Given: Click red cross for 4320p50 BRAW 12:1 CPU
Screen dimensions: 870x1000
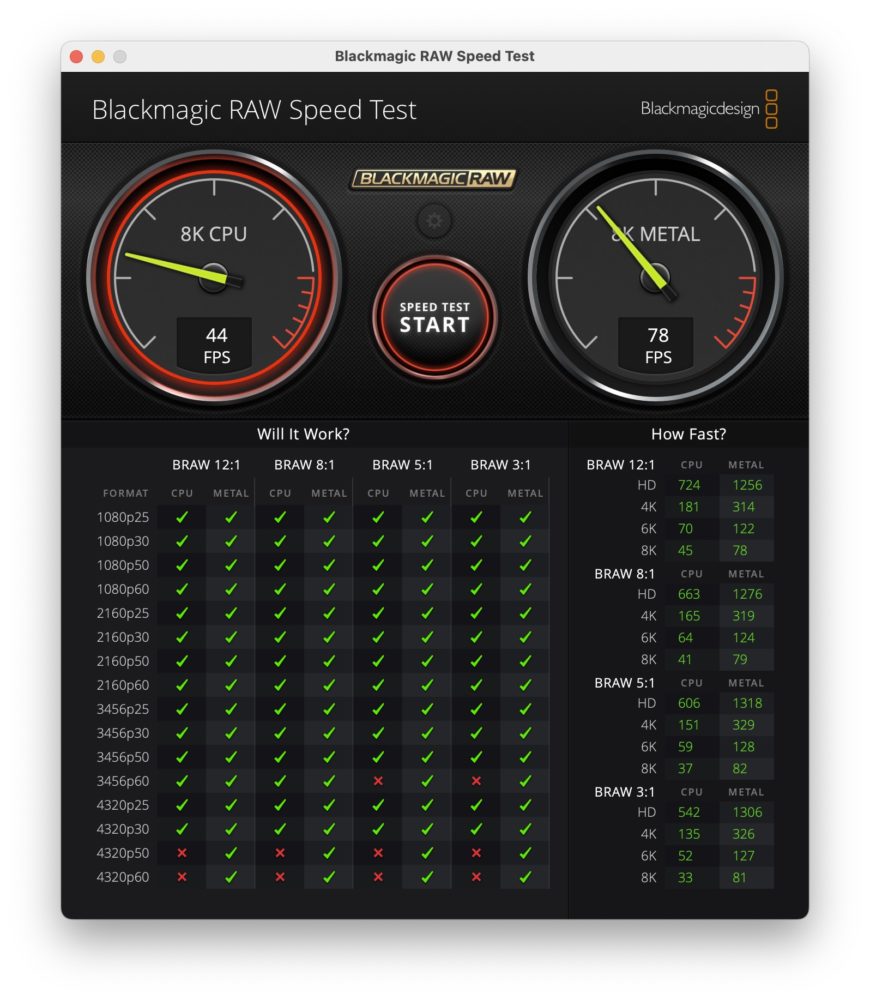Looking at the screenshot, I should click(x=182, y=853).
